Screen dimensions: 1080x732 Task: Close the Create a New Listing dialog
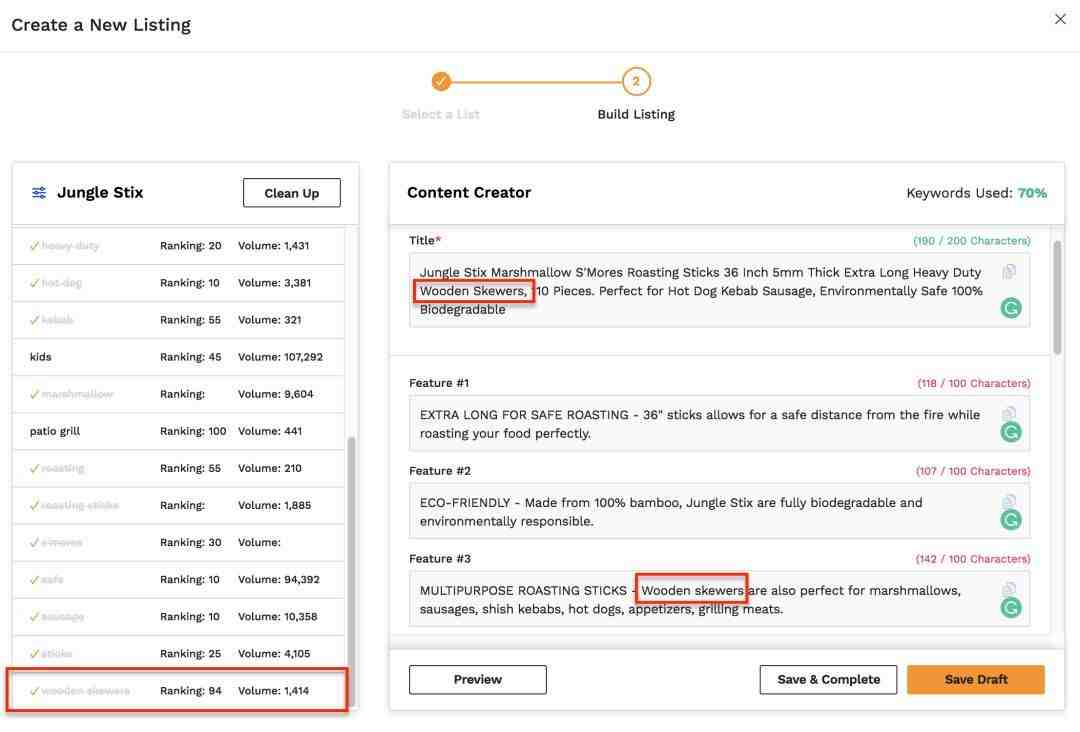[1060, 19]
